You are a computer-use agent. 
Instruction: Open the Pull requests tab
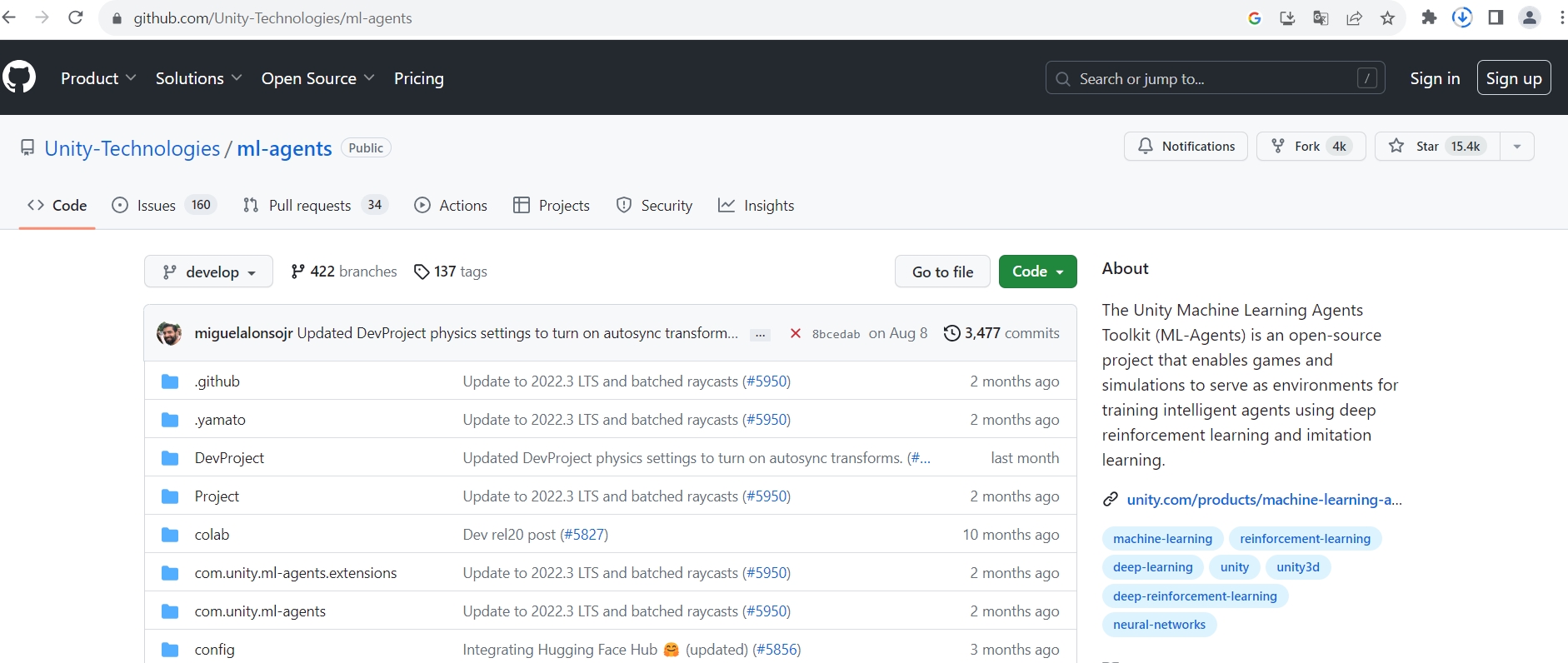click(x=315, y=205)
